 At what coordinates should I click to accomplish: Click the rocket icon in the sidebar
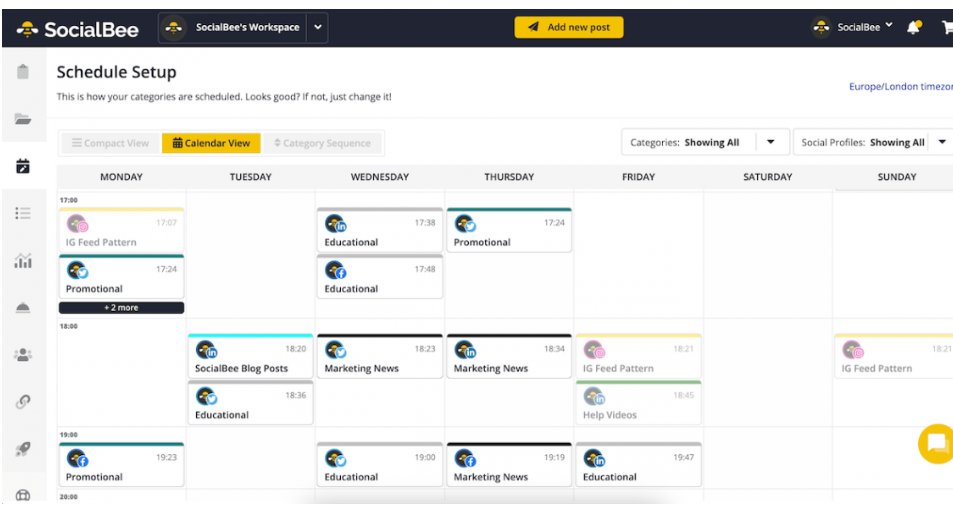[23, 449]
